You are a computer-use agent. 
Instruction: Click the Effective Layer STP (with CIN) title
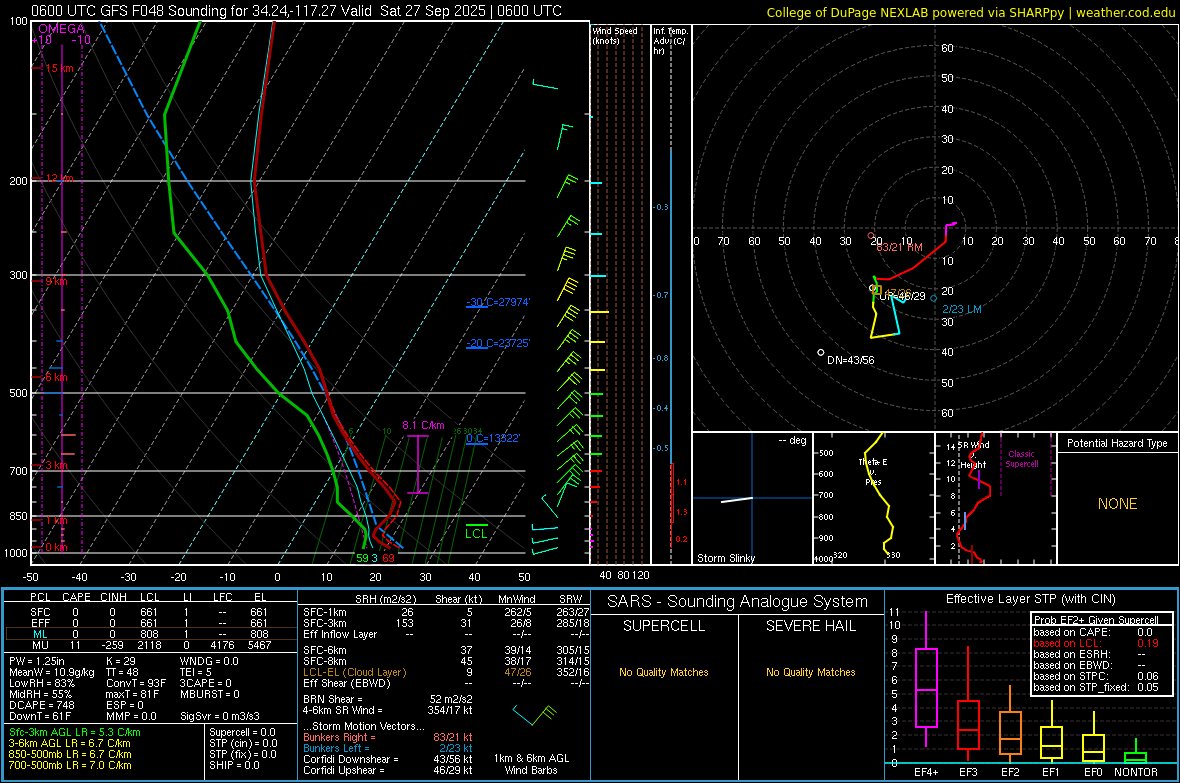[1030, 599]
